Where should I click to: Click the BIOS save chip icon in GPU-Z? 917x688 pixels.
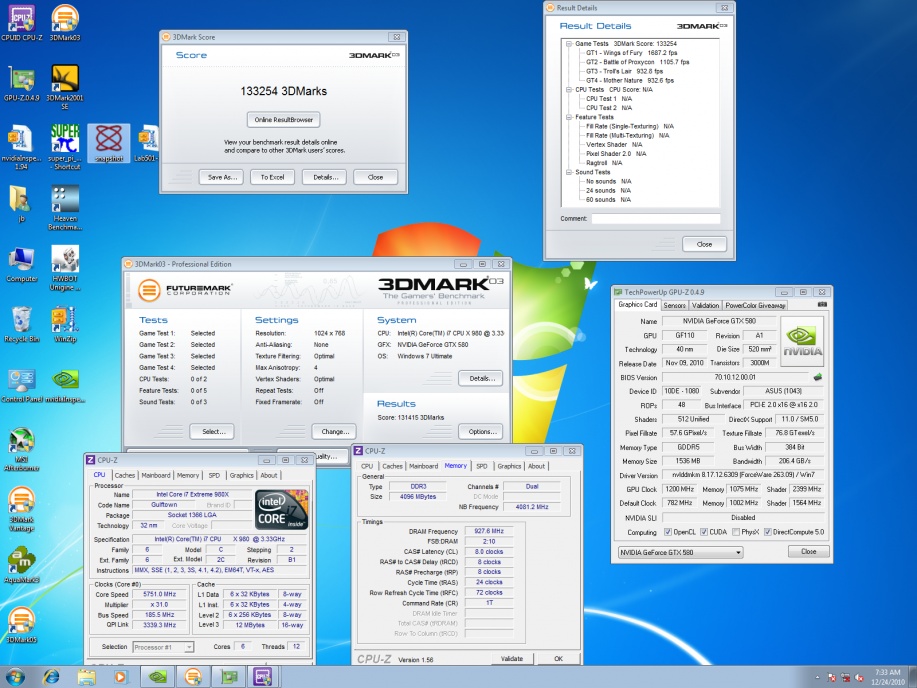click(x=817, y=378)
